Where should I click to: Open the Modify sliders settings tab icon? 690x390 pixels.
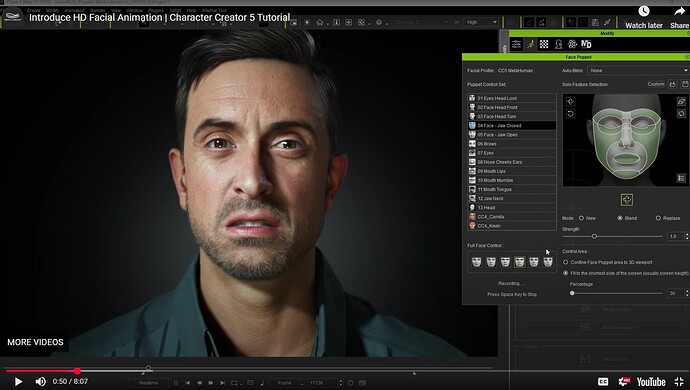tap(516, 44)
